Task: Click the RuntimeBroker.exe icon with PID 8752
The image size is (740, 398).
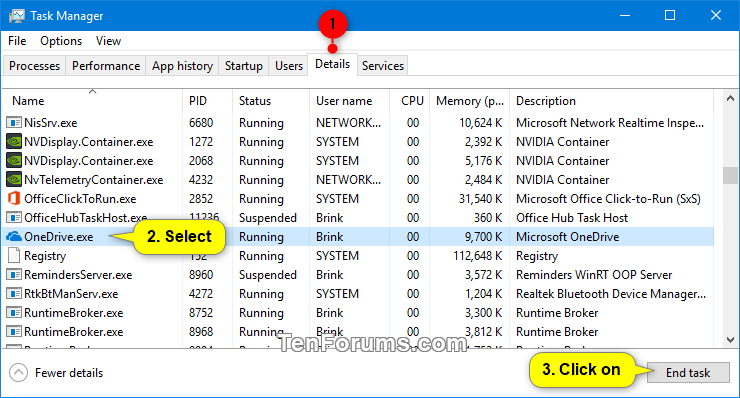Action: click(14, 313)
